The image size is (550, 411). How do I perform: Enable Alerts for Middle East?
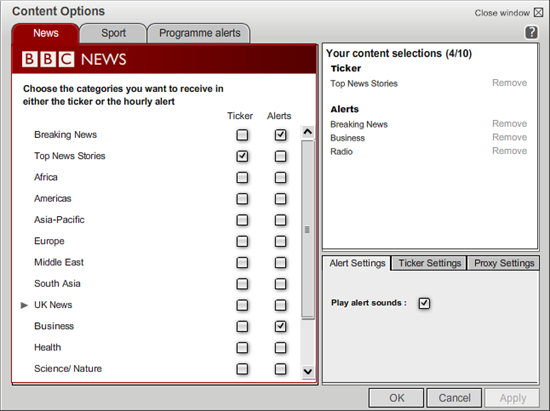coord(280,263)
